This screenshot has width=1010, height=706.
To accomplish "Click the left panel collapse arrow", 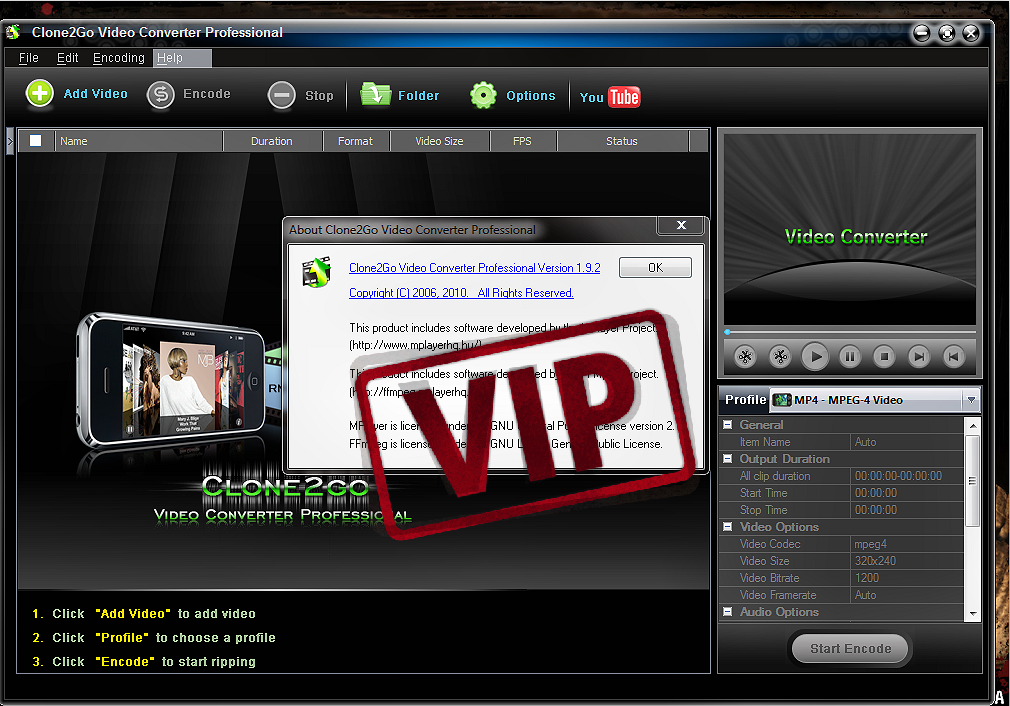I will click(10, 140).
